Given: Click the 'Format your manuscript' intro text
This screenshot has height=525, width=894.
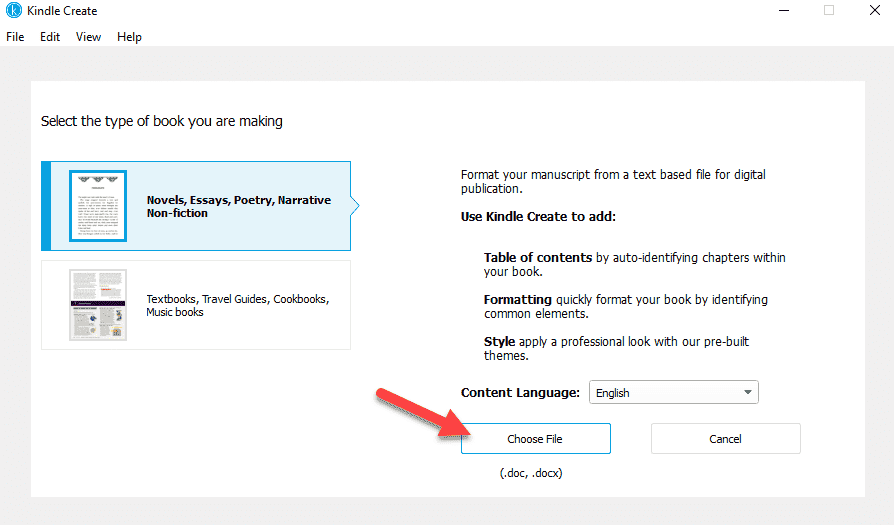Looking at the screenshot, I should (613, 181).
